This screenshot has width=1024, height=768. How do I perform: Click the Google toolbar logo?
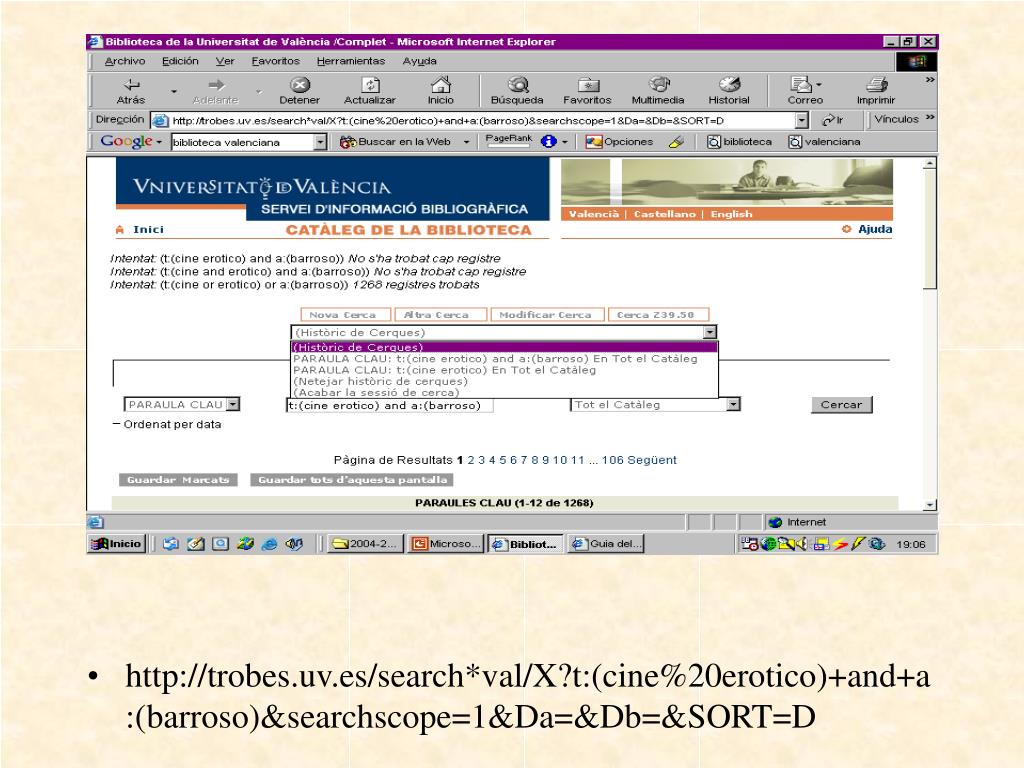click(x=126, y=141)
